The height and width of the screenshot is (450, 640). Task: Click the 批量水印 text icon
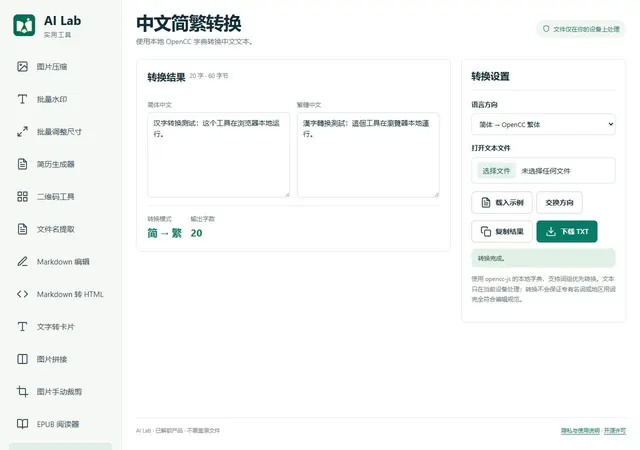[22, 99]
